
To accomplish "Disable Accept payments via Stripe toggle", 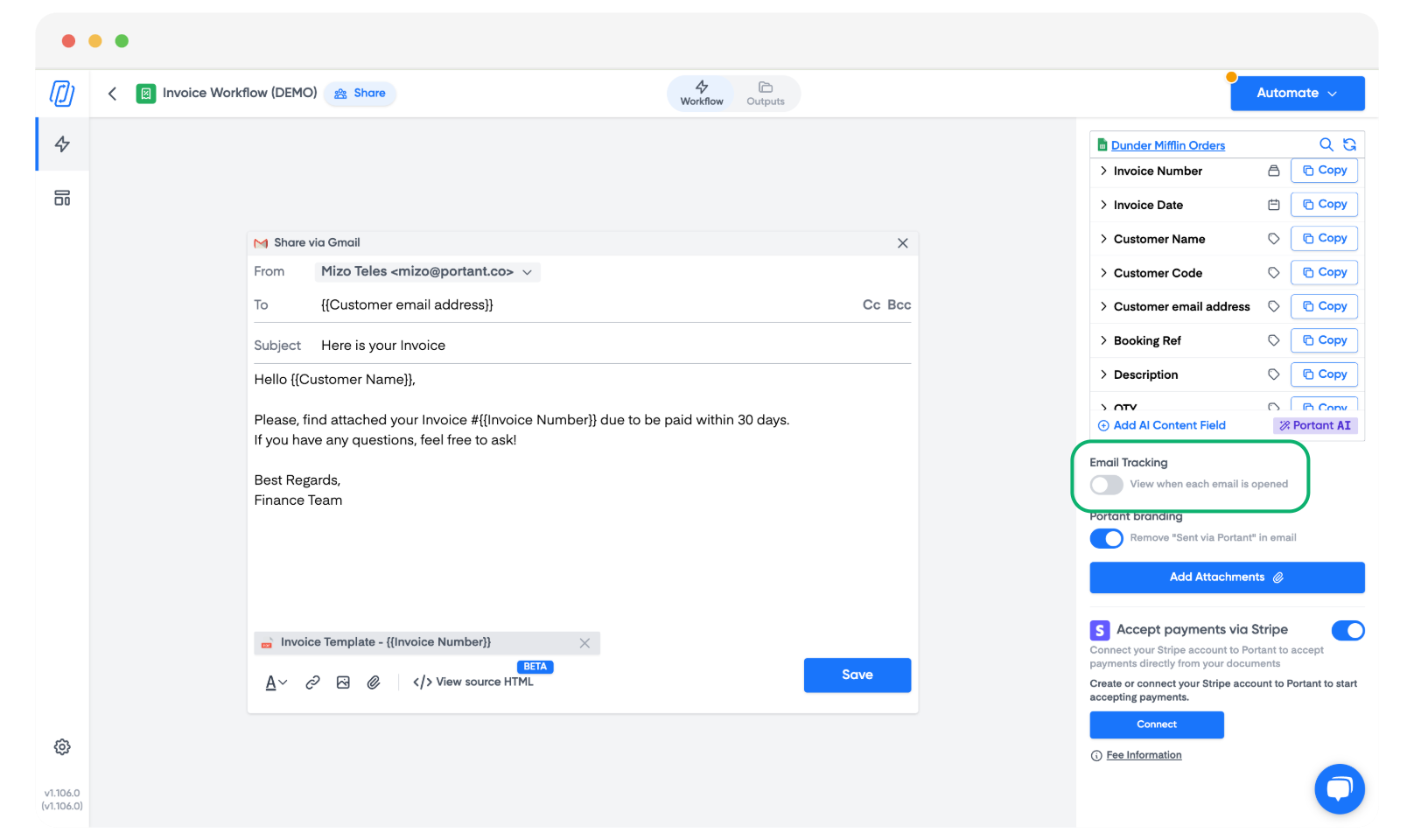I will [x=1347, y=630].
